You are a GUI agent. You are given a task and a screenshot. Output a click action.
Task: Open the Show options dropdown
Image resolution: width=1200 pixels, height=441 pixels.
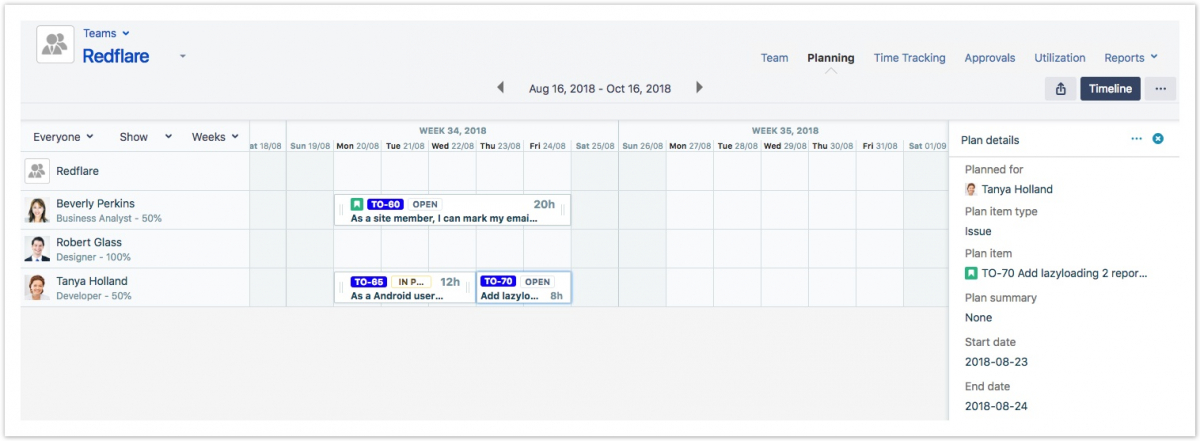[x=145, y=137]
